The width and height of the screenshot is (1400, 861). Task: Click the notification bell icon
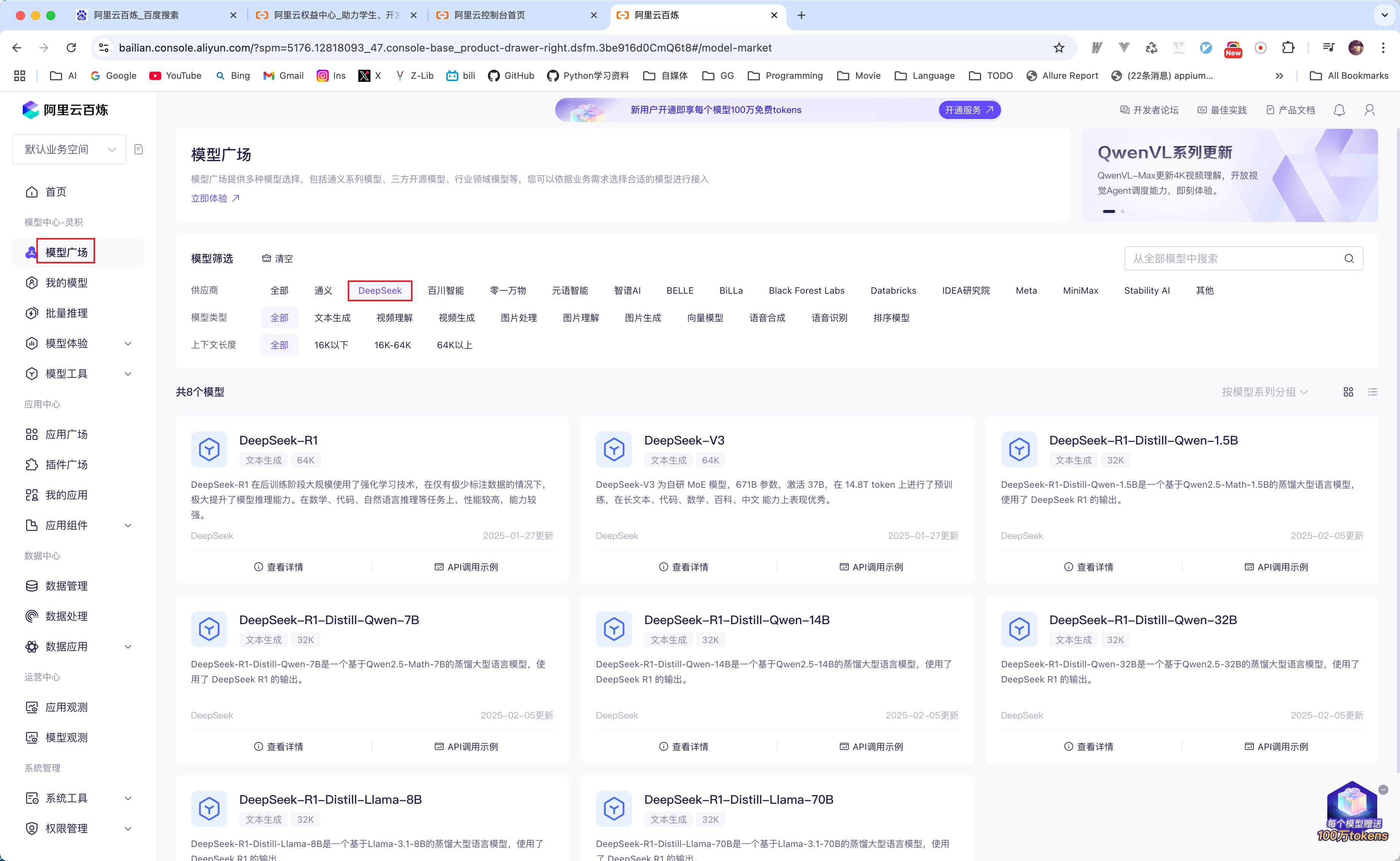click(1339, 110)
